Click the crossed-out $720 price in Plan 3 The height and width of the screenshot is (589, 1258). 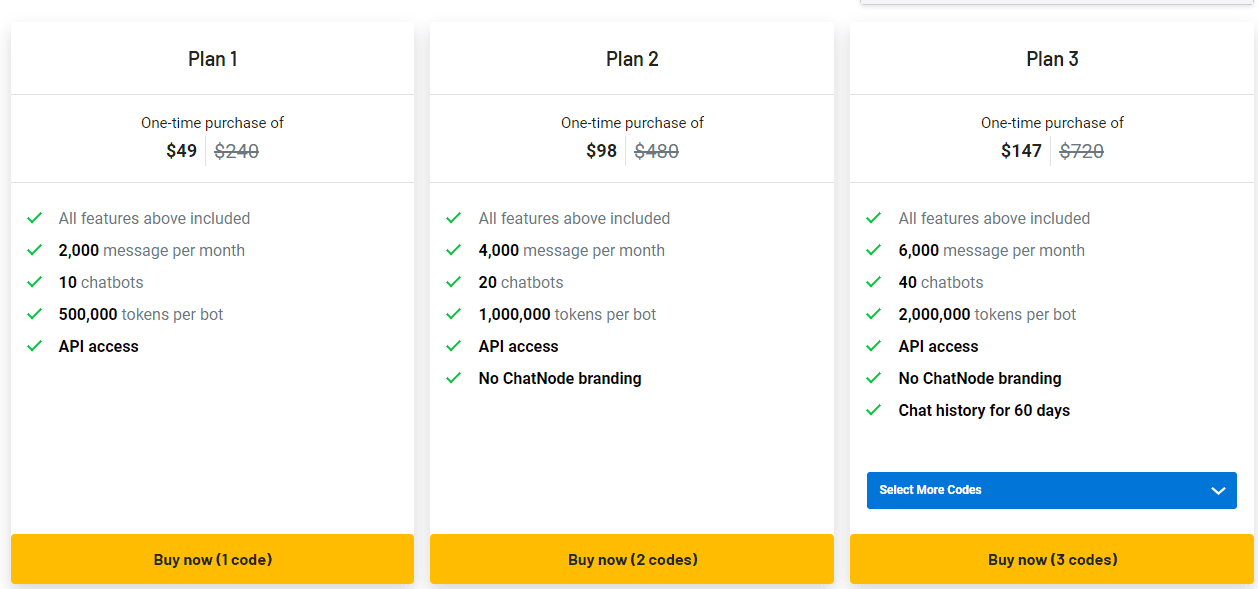tap(1082, 151)
